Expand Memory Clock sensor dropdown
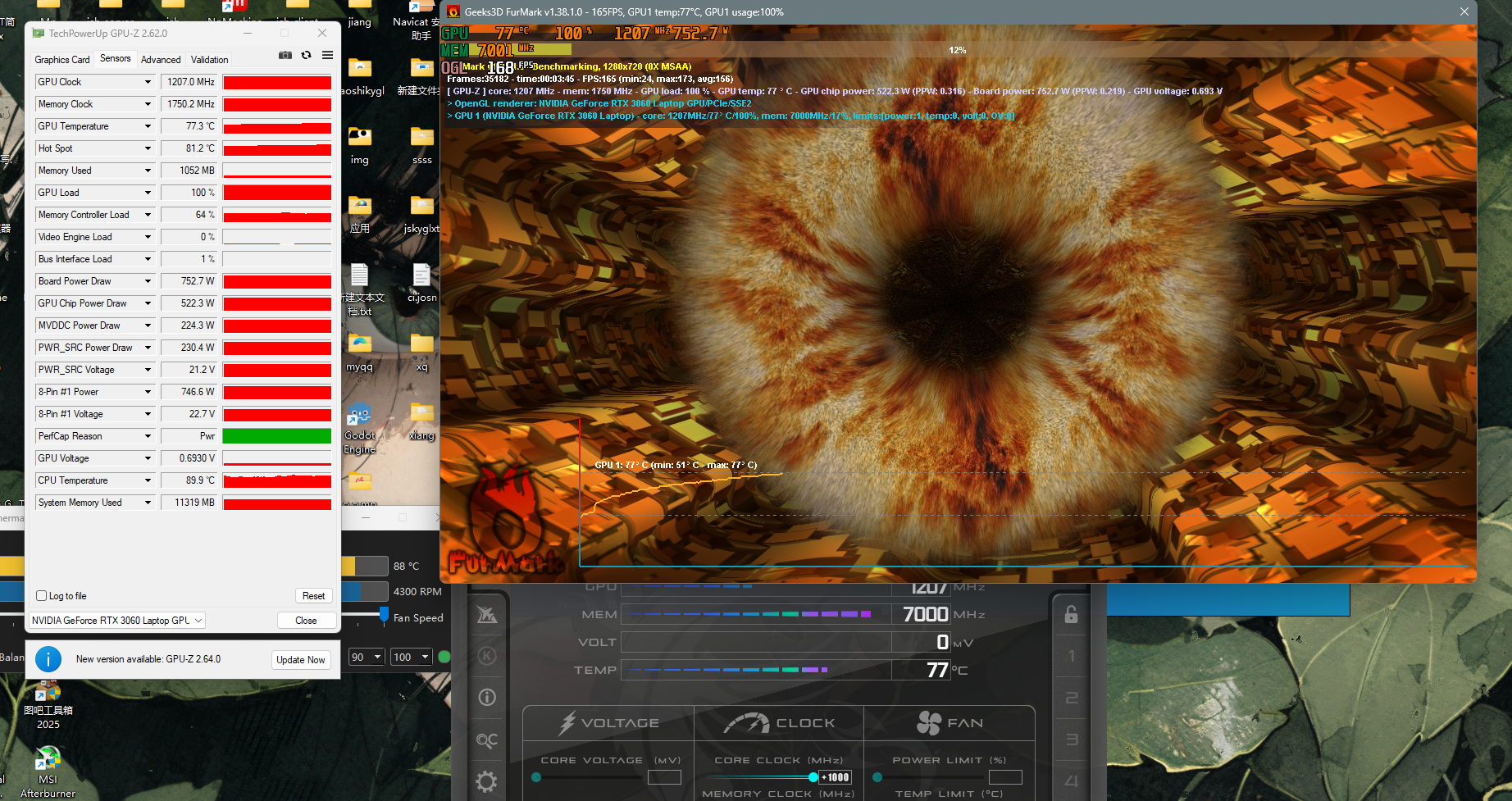This screenshot has width=1512, height=801. click(x=148, y=104)
